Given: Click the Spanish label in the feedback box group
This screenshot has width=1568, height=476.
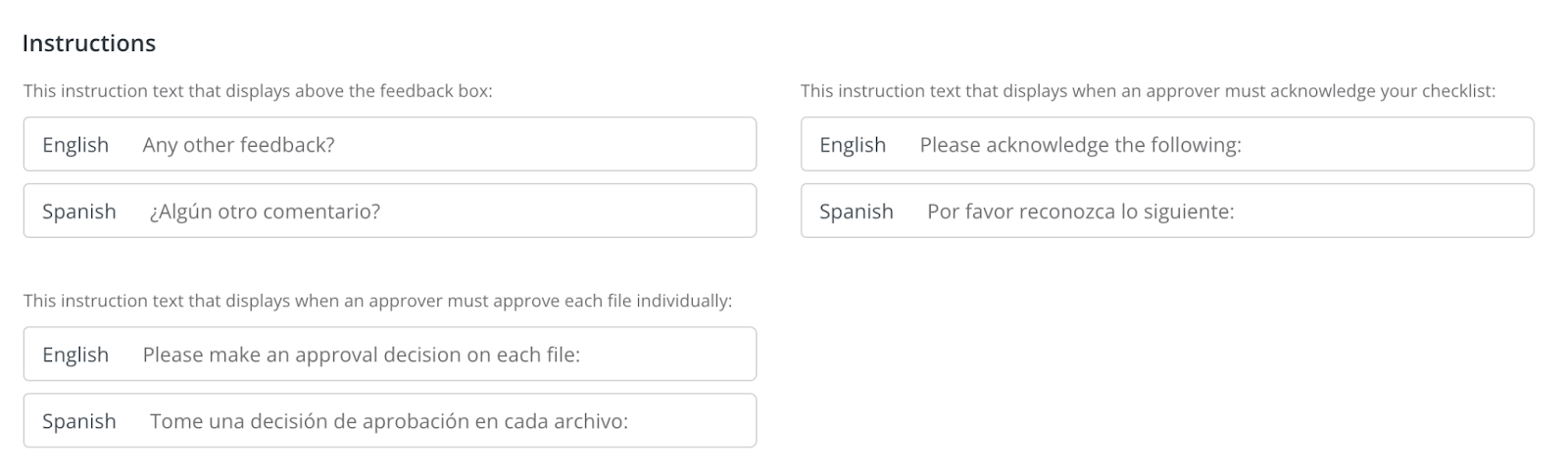Looking at the screenshot, I should click(x=79, y=212).
